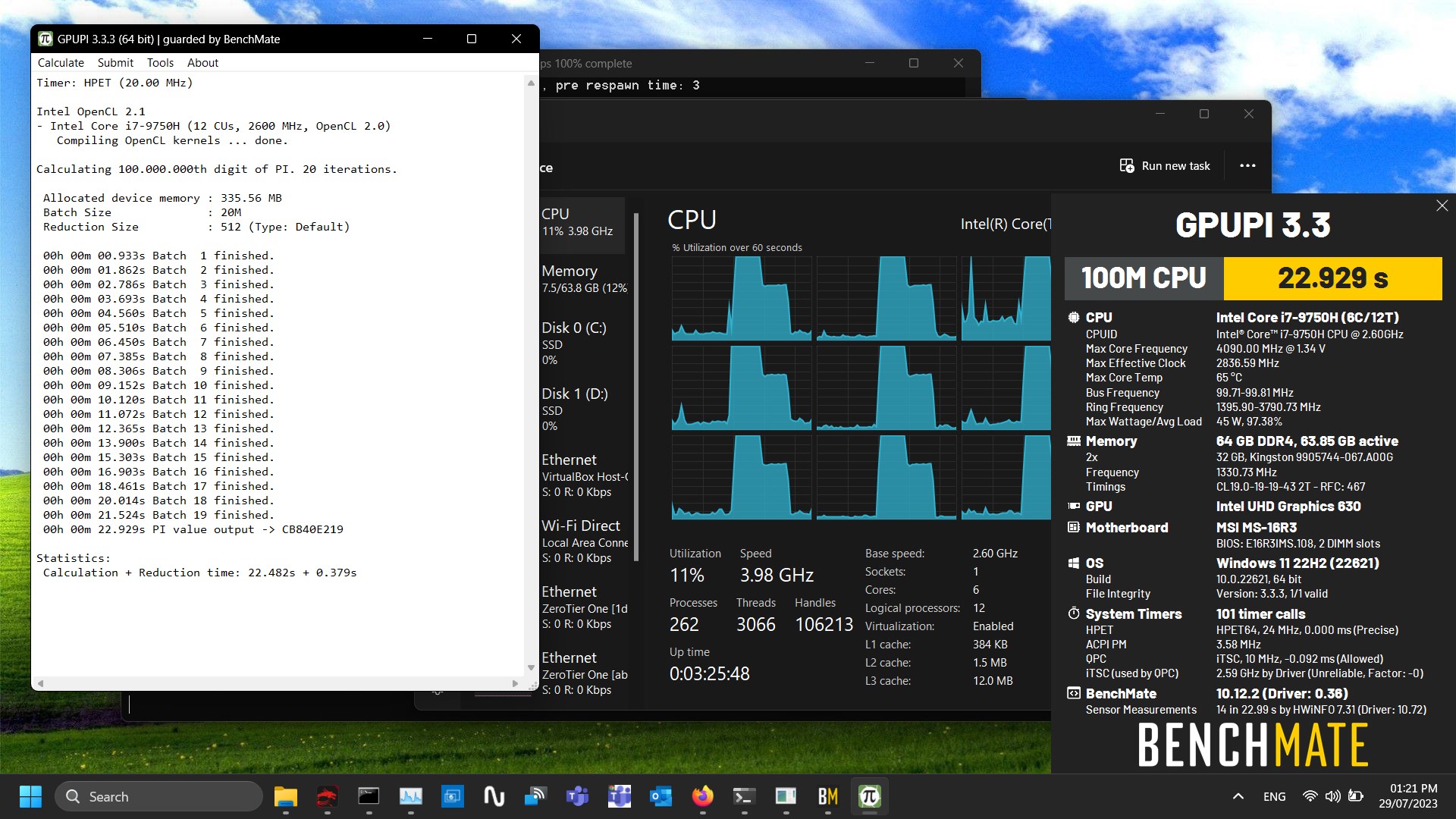Image resolution: width=1456 pixels, height=819 pixels.
Task: Click the GPUPI pi icon in title bar
Action: click(x=45, y=39)
